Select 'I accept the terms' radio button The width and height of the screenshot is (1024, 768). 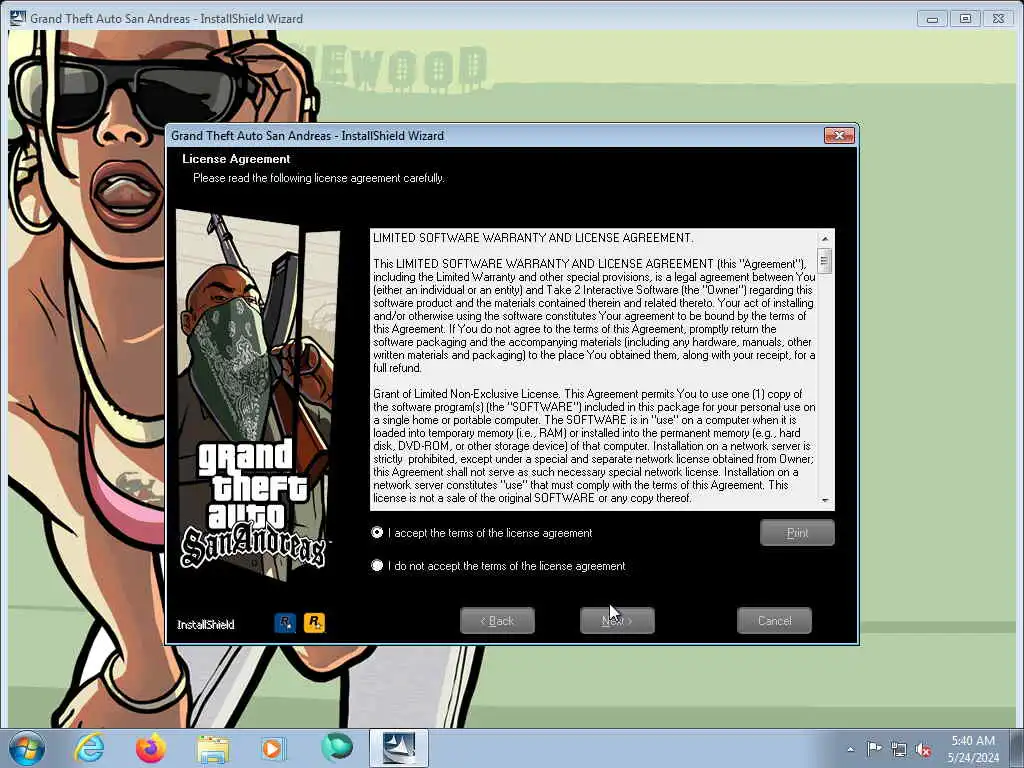click(x=377, y=533)
